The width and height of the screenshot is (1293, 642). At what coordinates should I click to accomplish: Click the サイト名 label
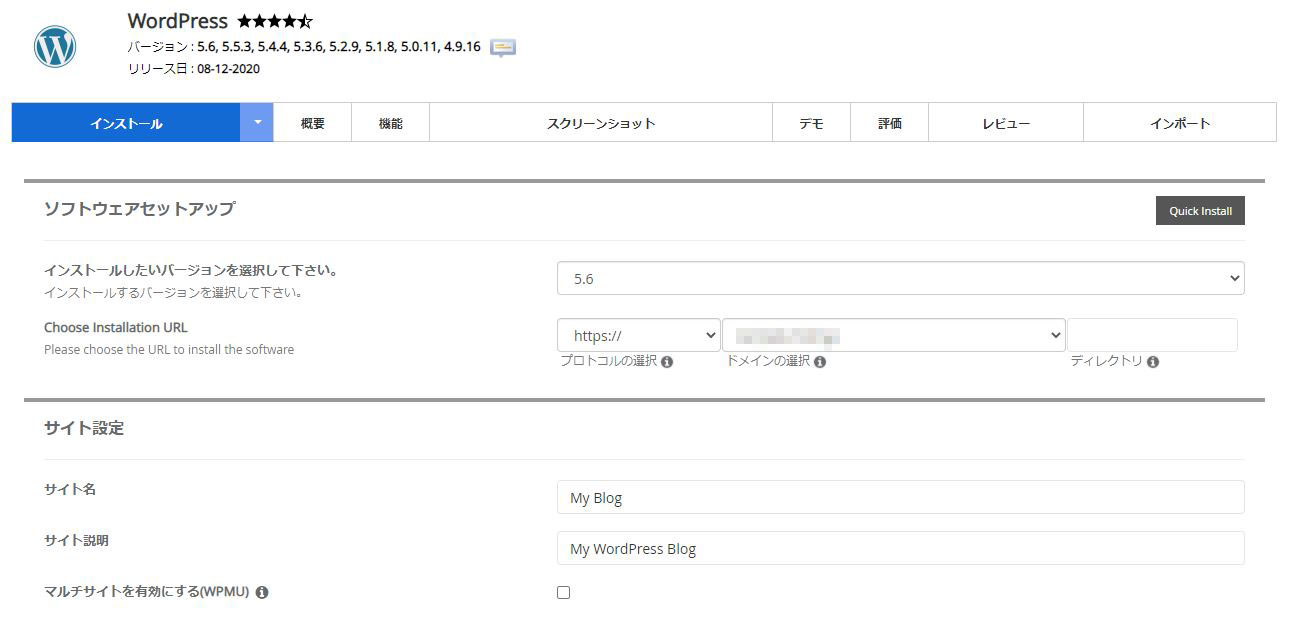tap(70, 489)
